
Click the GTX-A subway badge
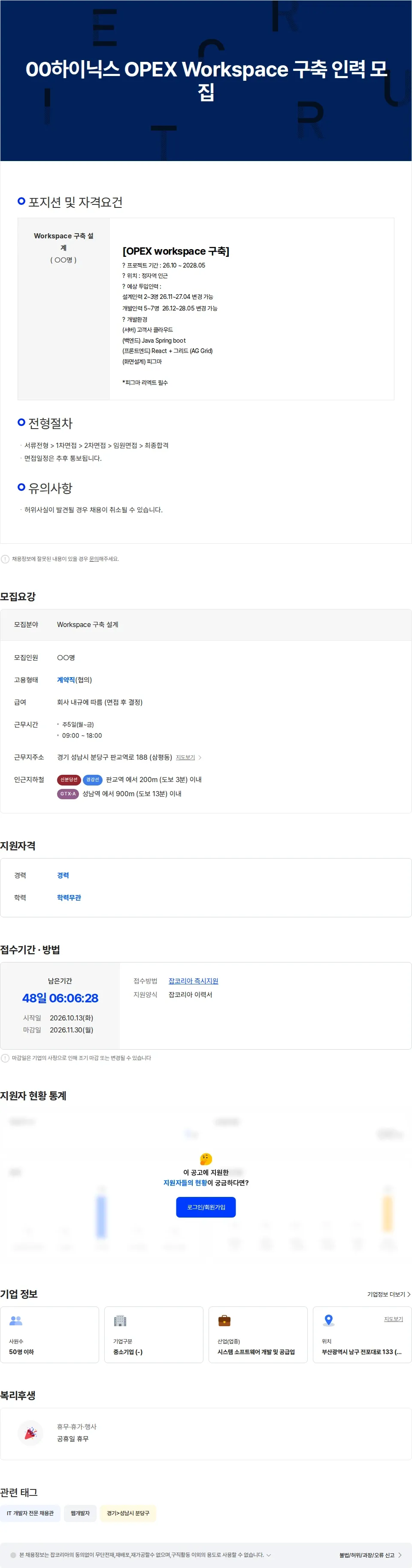68,794
